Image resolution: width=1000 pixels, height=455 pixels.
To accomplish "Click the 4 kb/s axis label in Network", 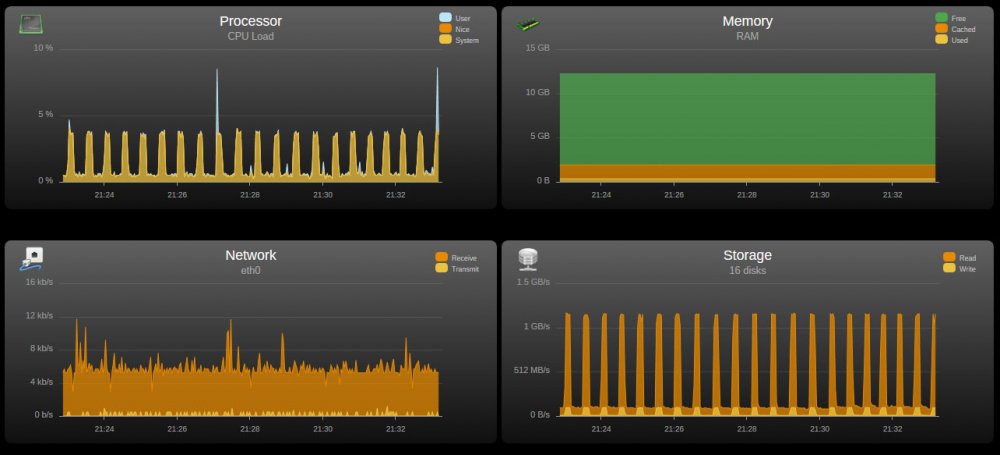I will pyautogui.click(x=41, y=382).
